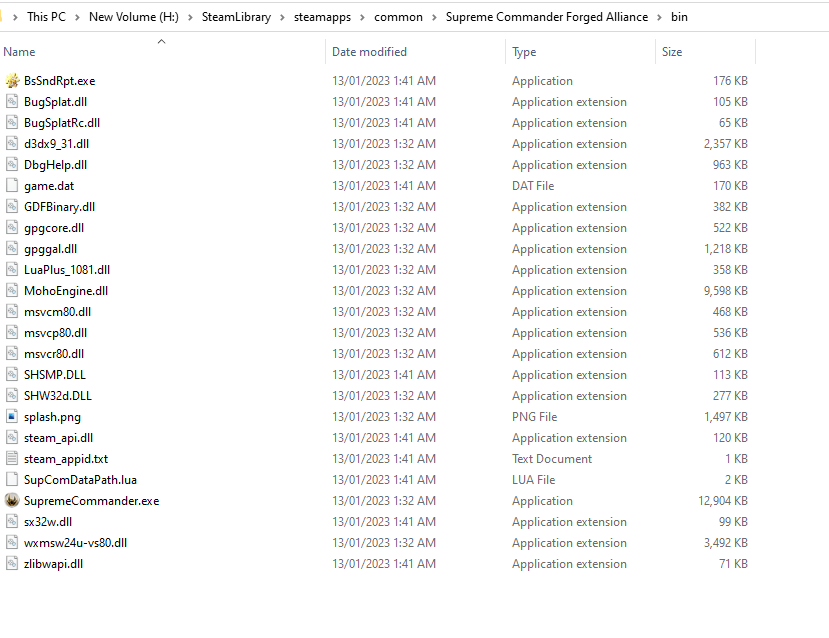Open SteamLibrary breadcrumb folder

[236, 17]
